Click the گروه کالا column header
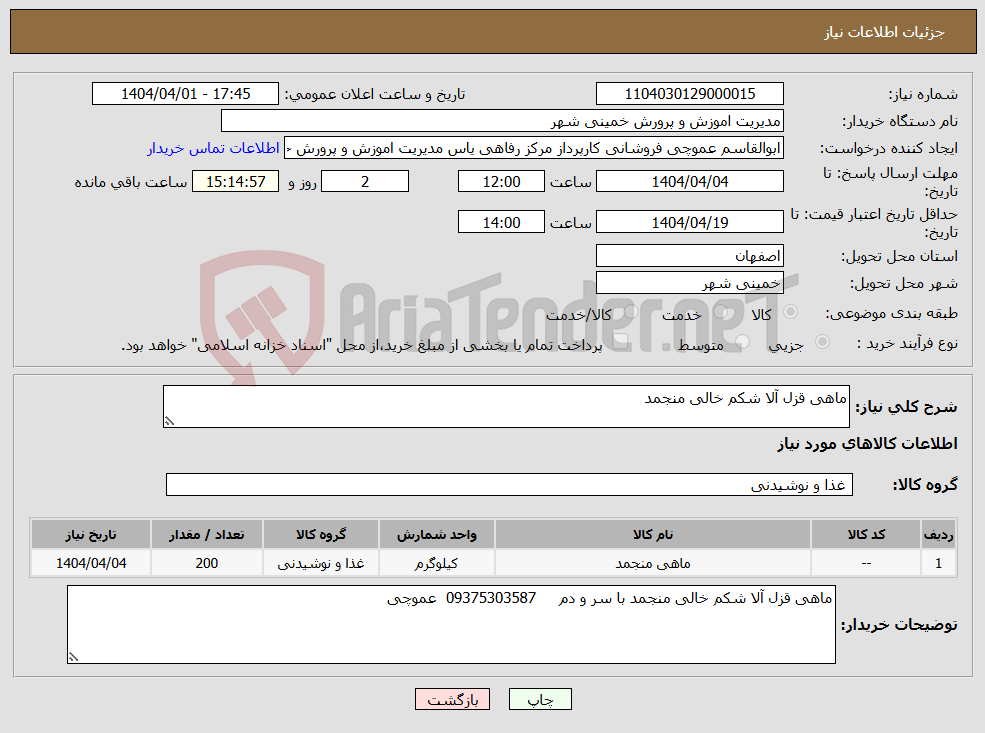This screenshot has height=733, width=985. click(321, 535)
